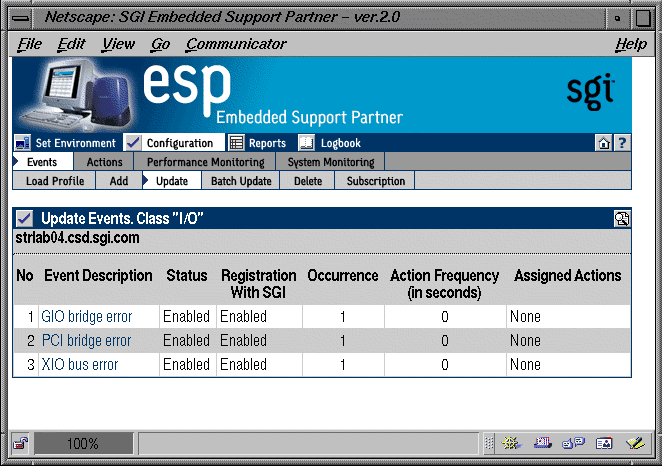Click Status Enabled cell for GIO bridge error
This screenshot has width=662, height=466.
(186, 317)
